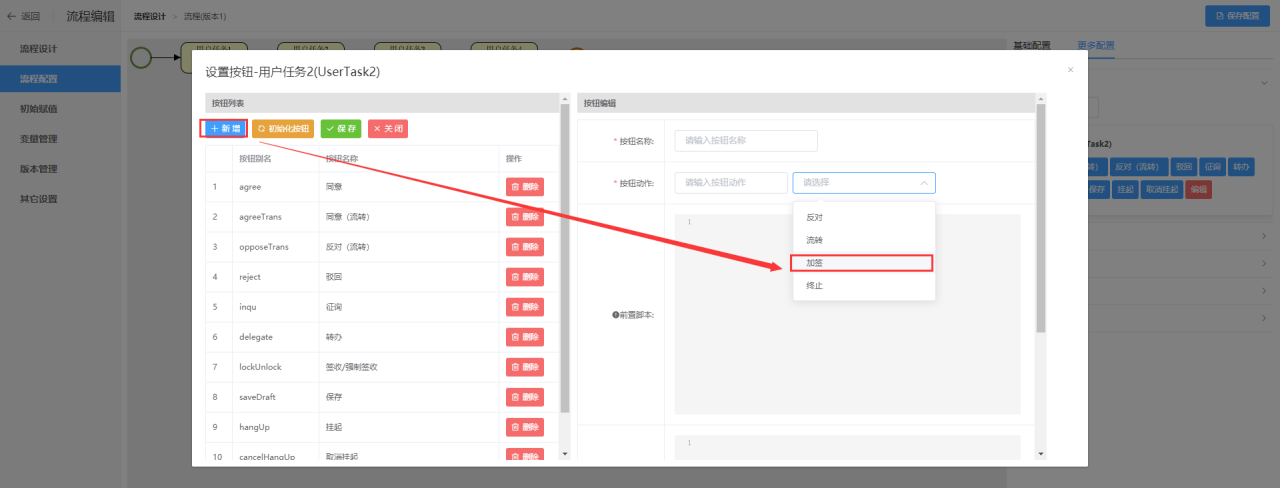This screenshot has height=488, width=1280.
Task: Go back with the 返回 arrow
Action: pos(24,16)
